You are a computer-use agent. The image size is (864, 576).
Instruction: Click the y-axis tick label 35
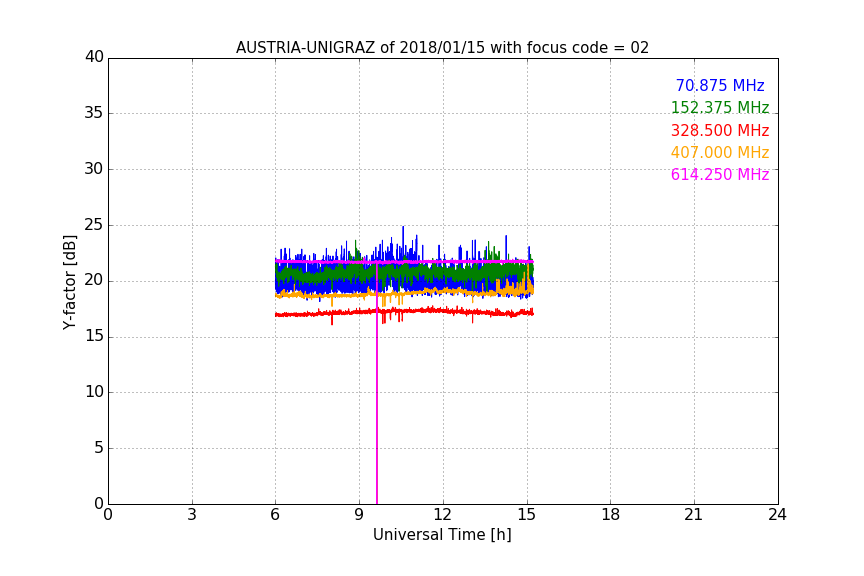pos(94,113)
